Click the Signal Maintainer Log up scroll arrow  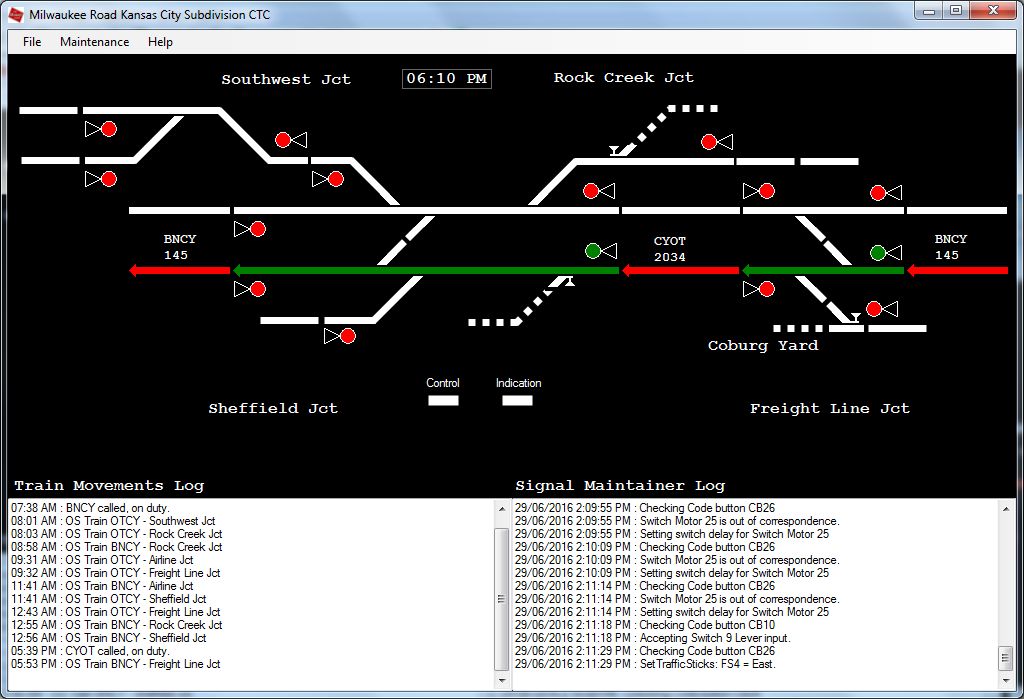click(1006, 508)
